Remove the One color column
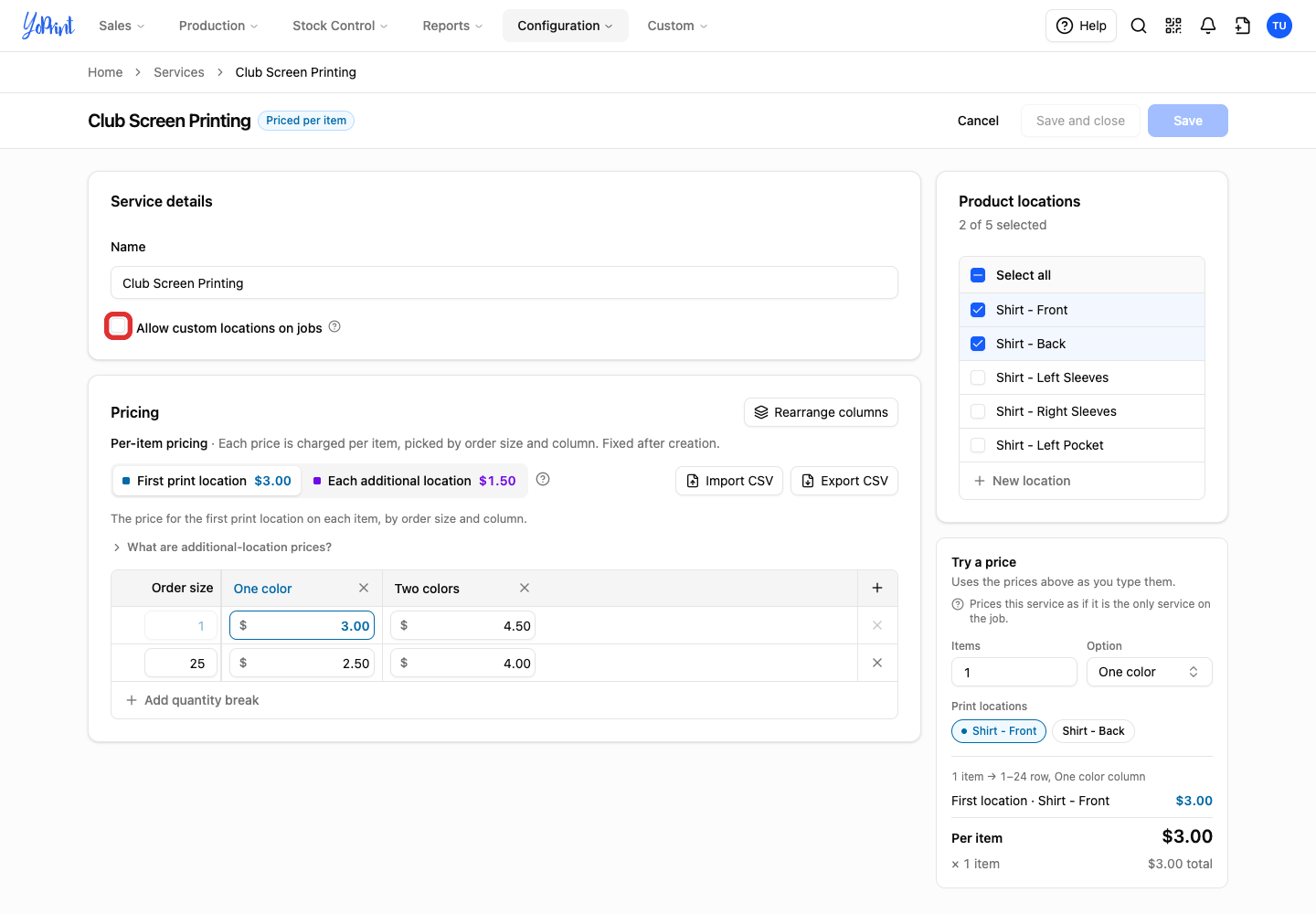1316x914 pixels. click(x=364, y=588)
